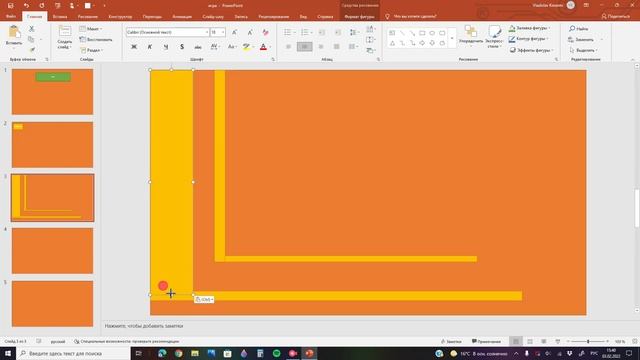
Task: Create a new slide (Создать слайд)
Action: tap(64, 37)
